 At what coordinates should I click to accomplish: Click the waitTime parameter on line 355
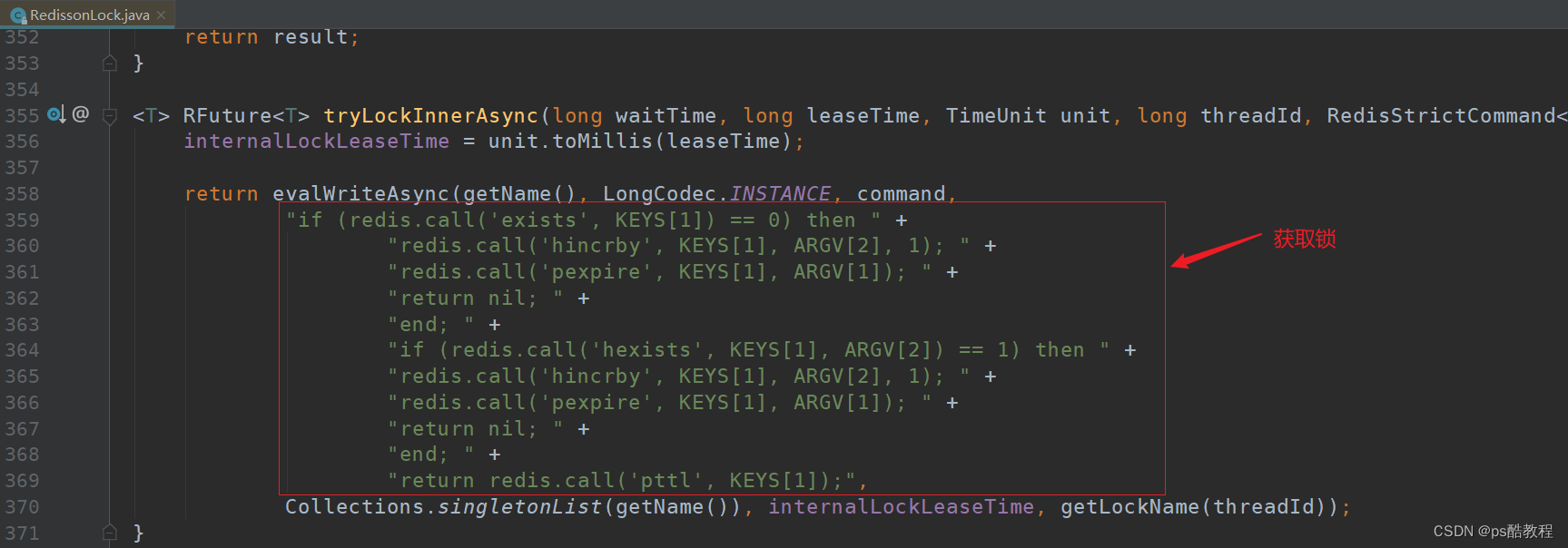(666, 116)
